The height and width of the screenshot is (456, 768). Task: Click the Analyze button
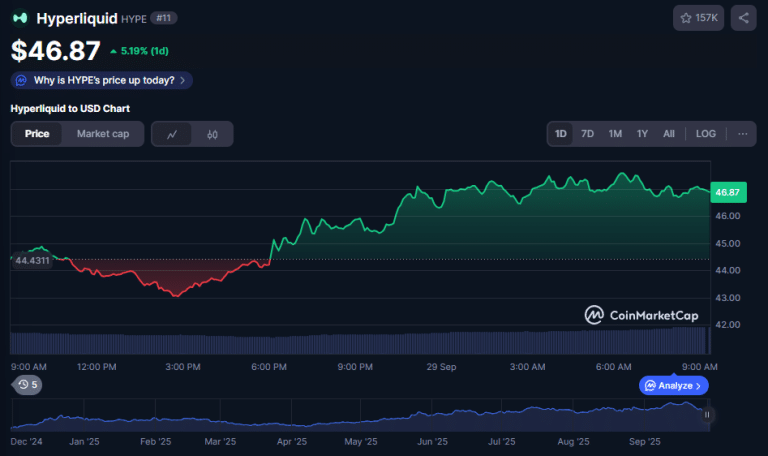coord(674,385)
